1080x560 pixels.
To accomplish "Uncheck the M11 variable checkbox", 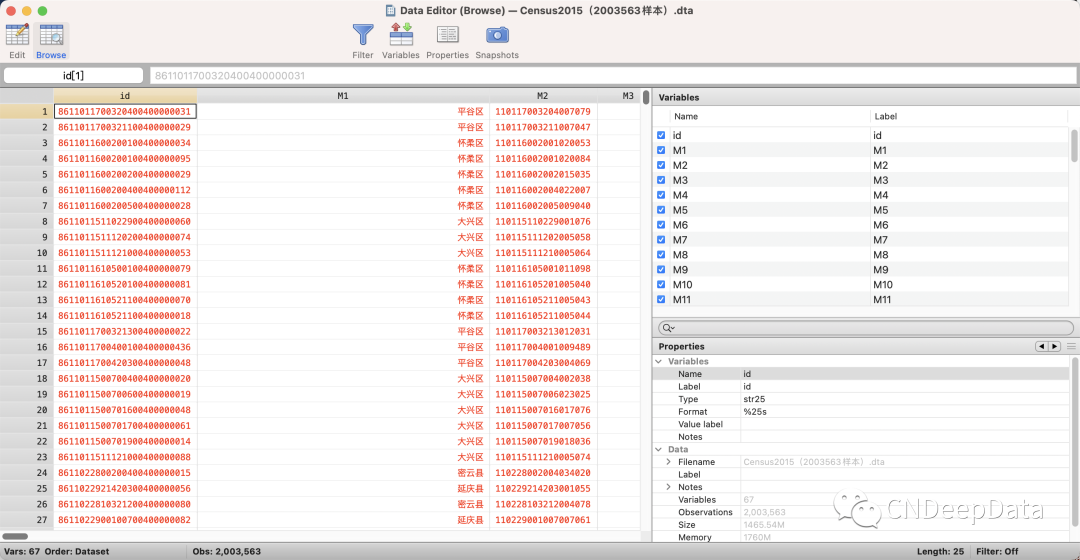I will (661, 300).
